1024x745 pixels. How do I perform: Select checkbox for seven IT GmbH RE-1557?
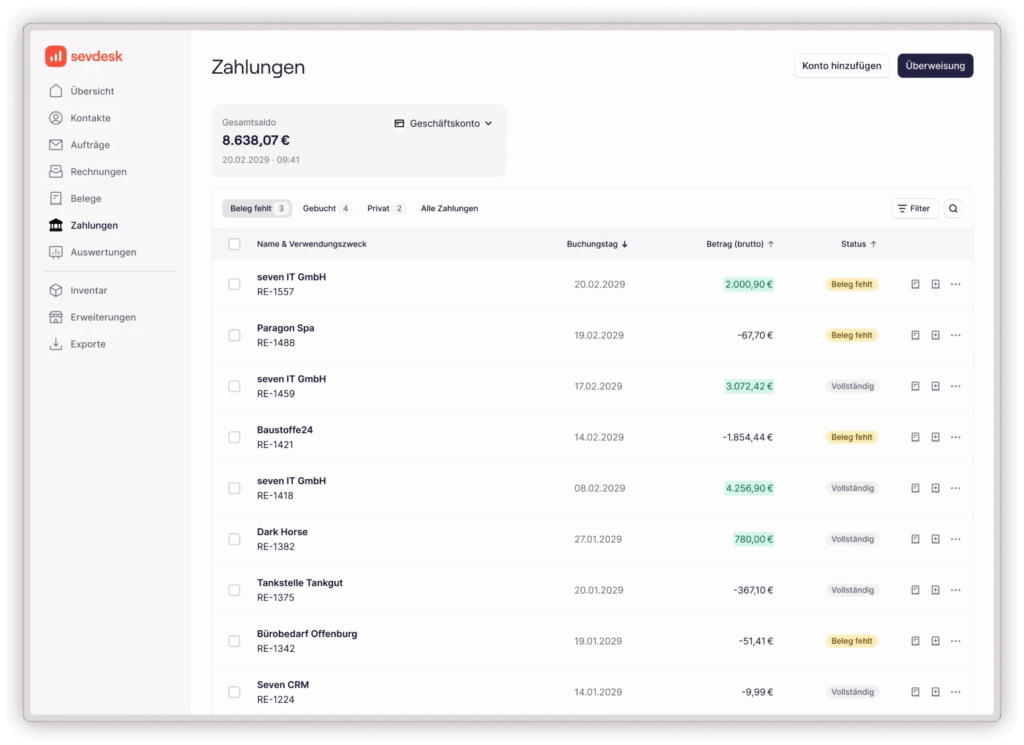234,285
